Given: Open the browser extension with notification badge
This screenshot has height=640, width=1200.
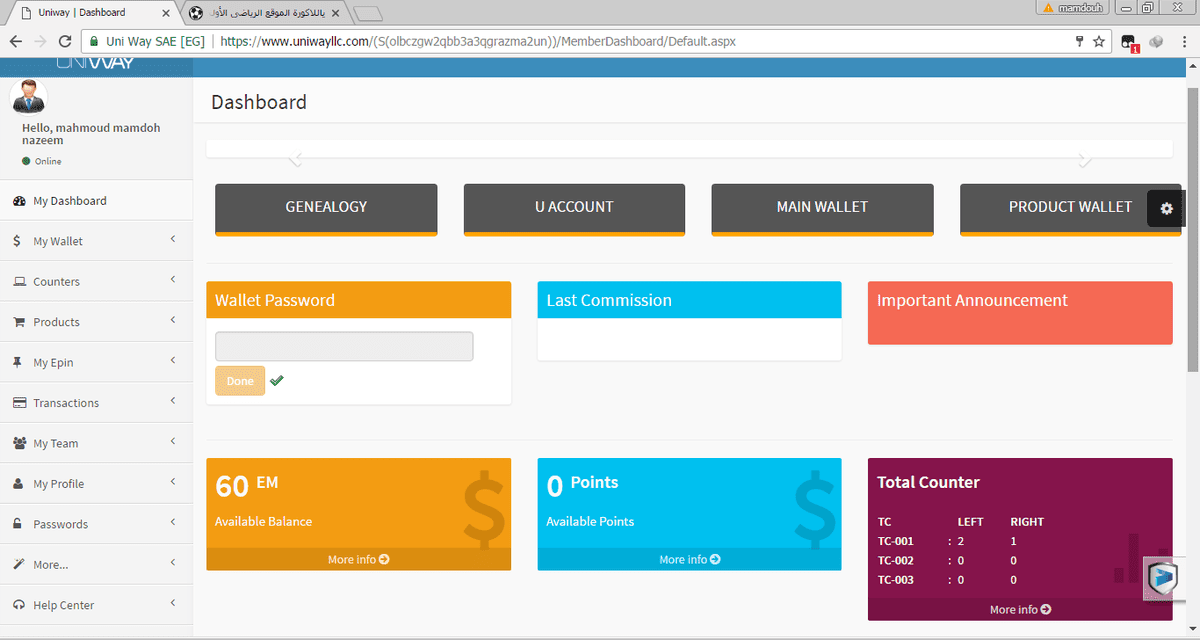Looking at the screenshot, I should click(x=1129, y=42).
